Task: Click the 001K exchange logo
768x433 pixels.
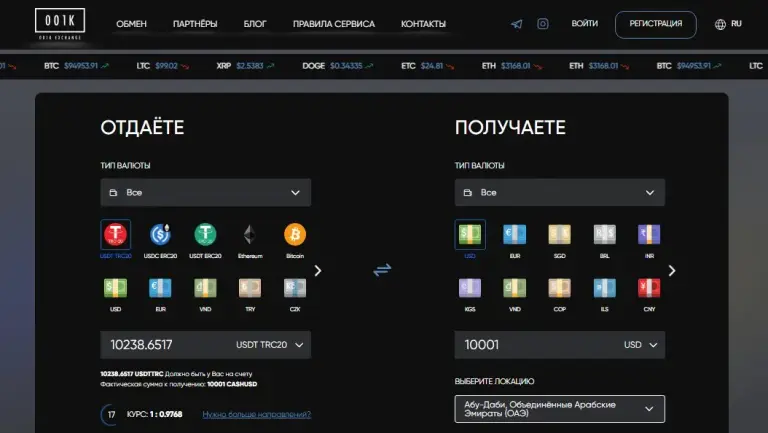Action: pyautogui.click(x=60, y=24)
